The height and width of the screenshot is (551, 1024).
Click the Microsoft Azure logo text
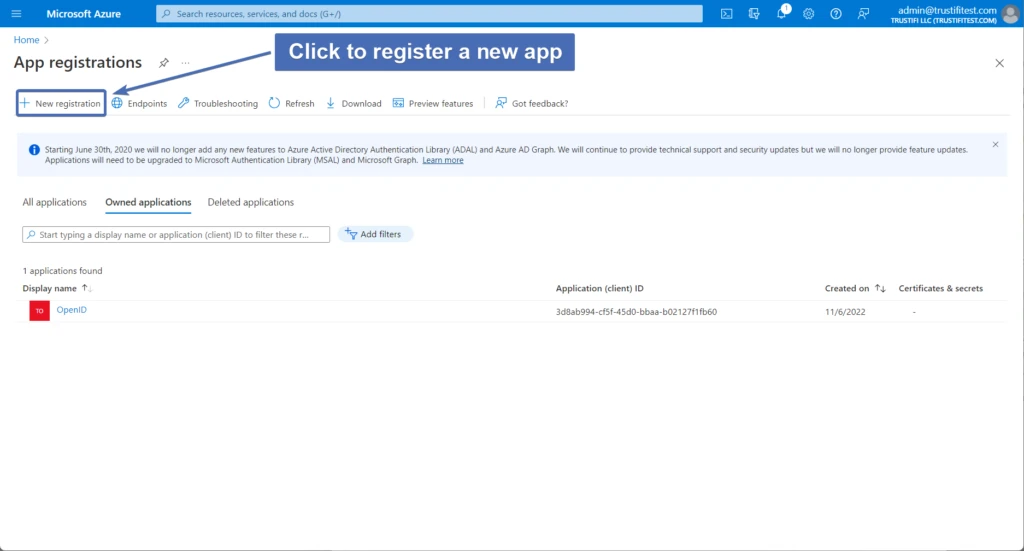point(84,14)
